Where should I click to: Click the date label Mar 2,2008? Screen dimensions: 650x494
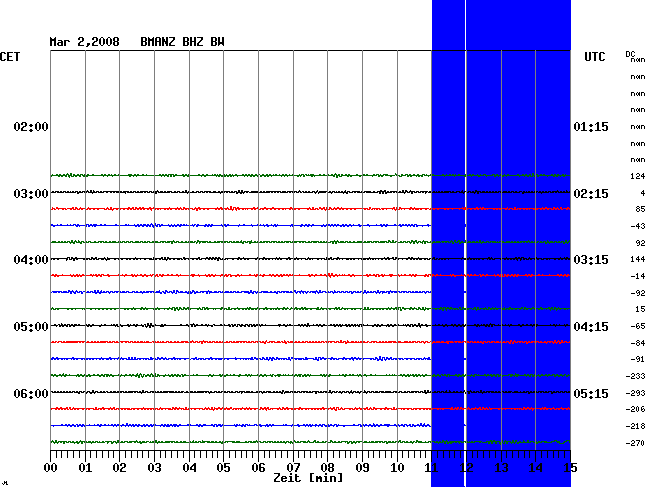point(84,42)
